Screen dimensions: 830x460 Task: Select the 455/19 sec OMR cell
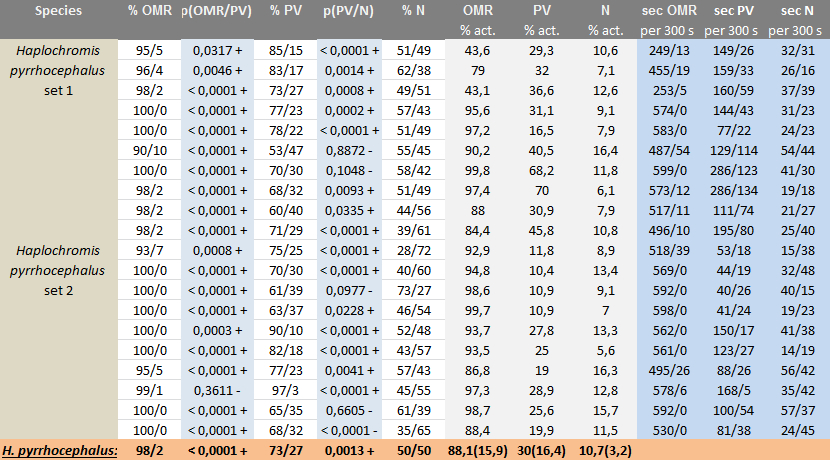coord(669,69)
